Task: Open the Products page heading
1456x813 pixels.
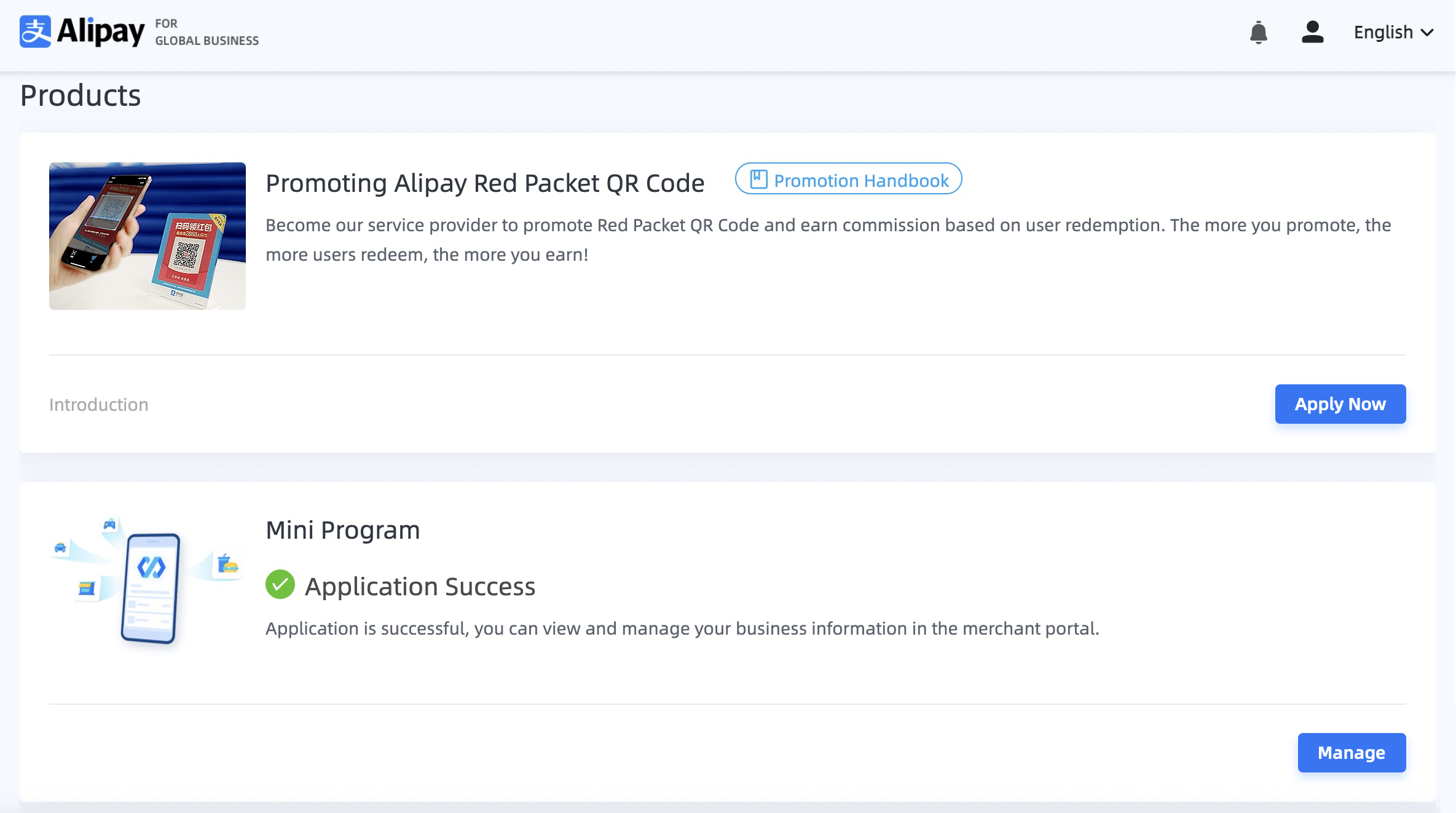Action: click(x=80, y=94)
